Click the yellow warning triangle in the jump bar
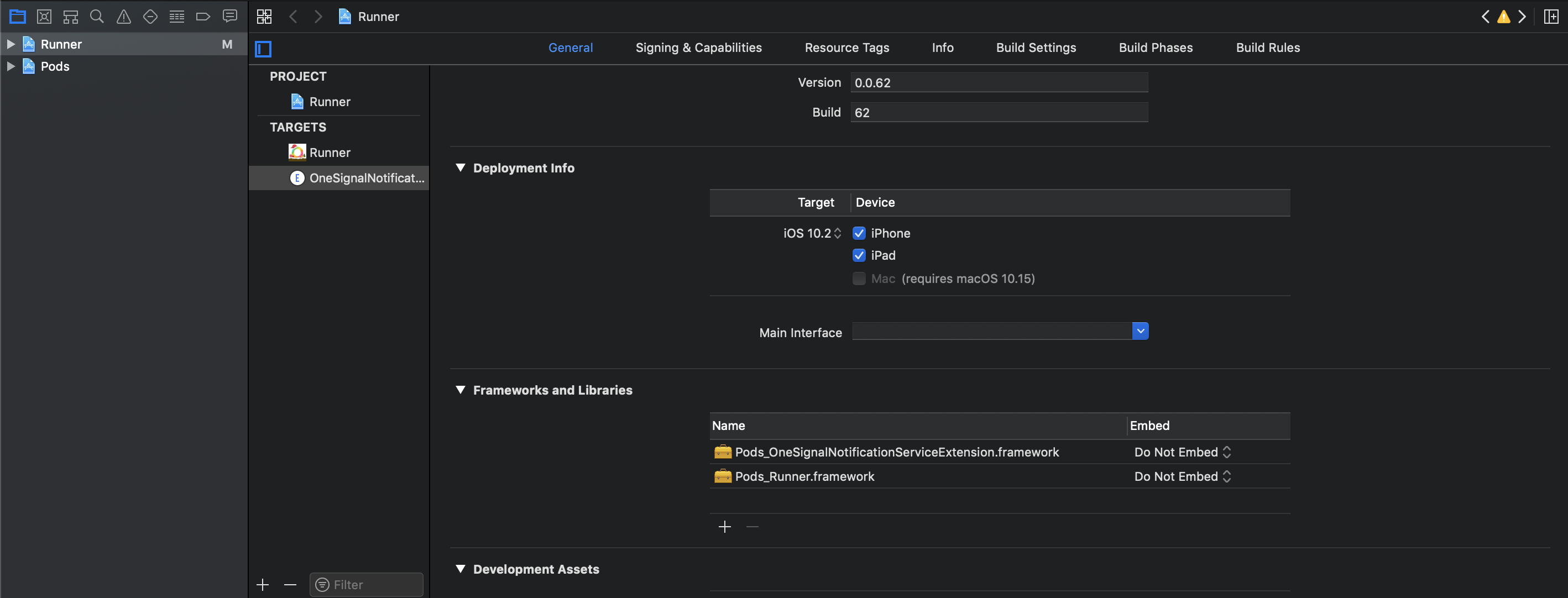Image resolution: width=1568 pixels, height=598 pixels. coord(1503,17)
